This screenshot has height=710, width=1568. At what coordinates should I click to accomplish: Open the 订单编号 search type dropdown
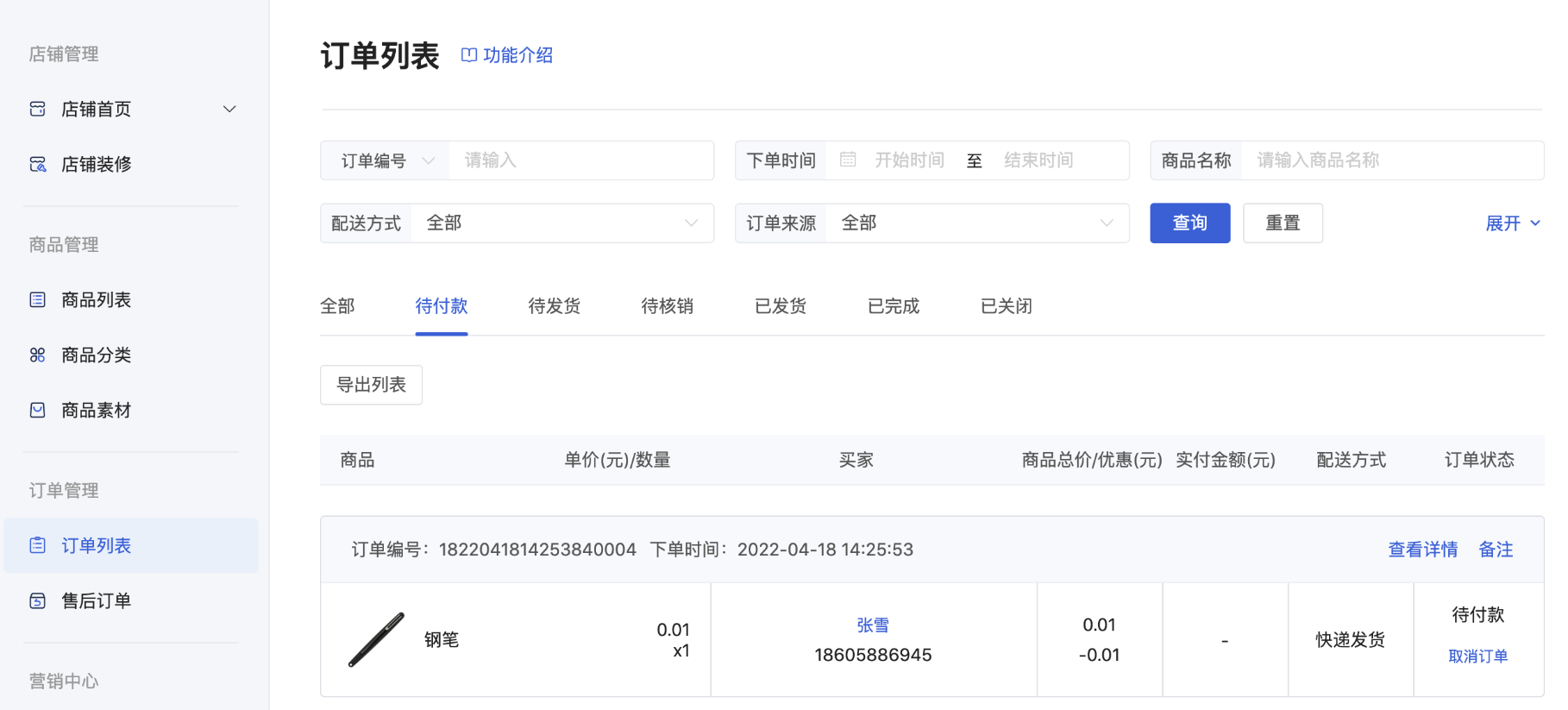point(386,160)
